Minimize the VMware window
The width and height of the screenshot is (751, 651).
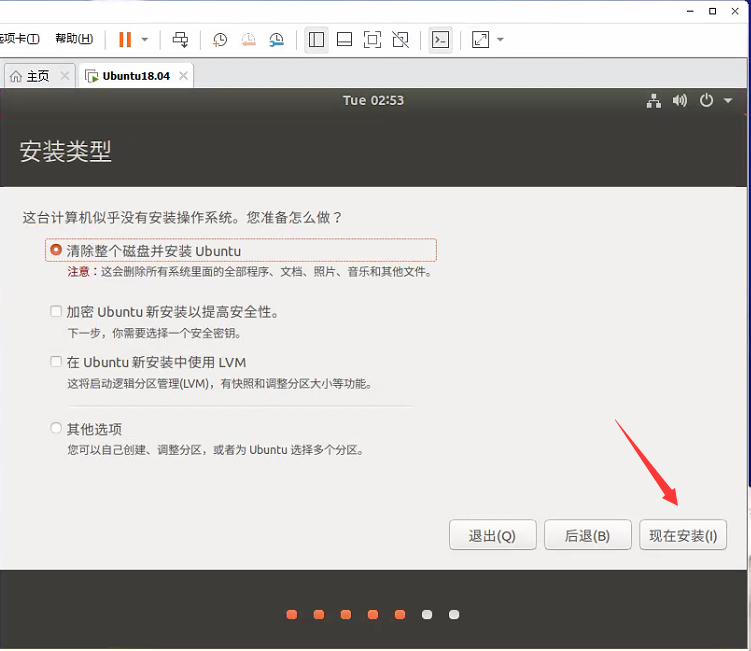[x=690, y=11]
